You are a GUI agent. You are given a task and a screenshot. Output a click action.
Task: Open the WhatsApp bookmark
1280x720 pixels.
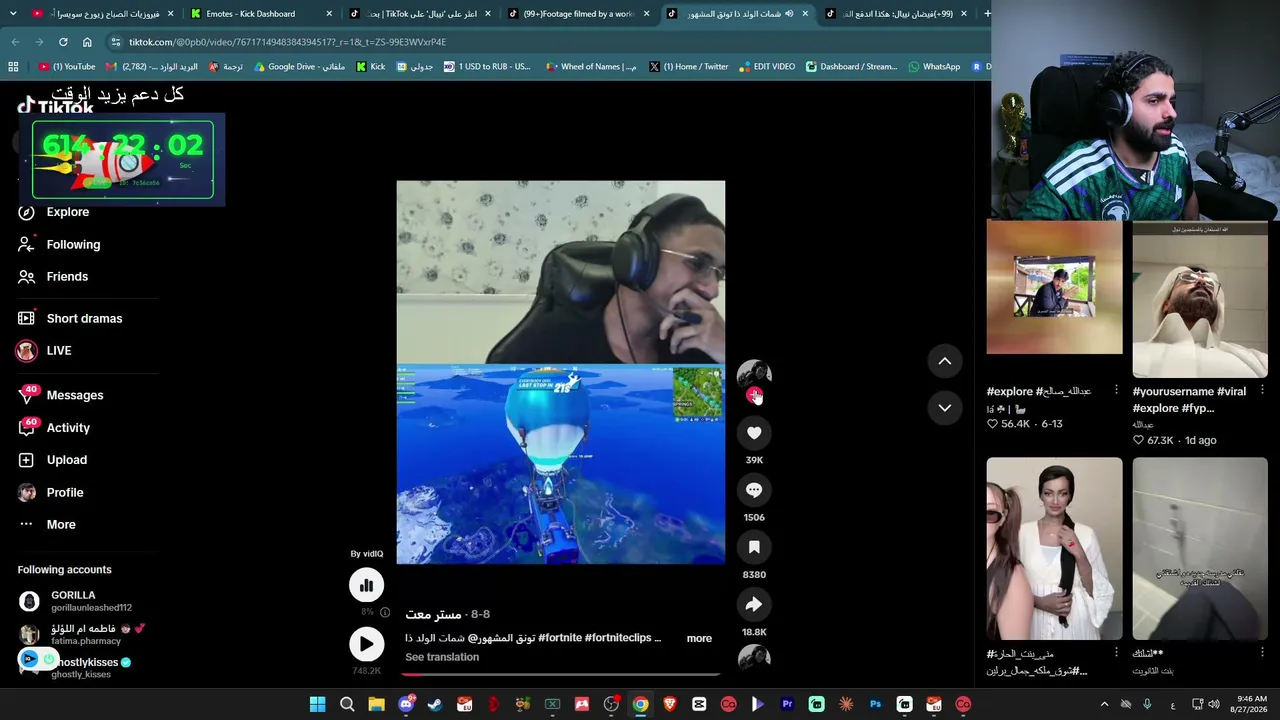934,67
